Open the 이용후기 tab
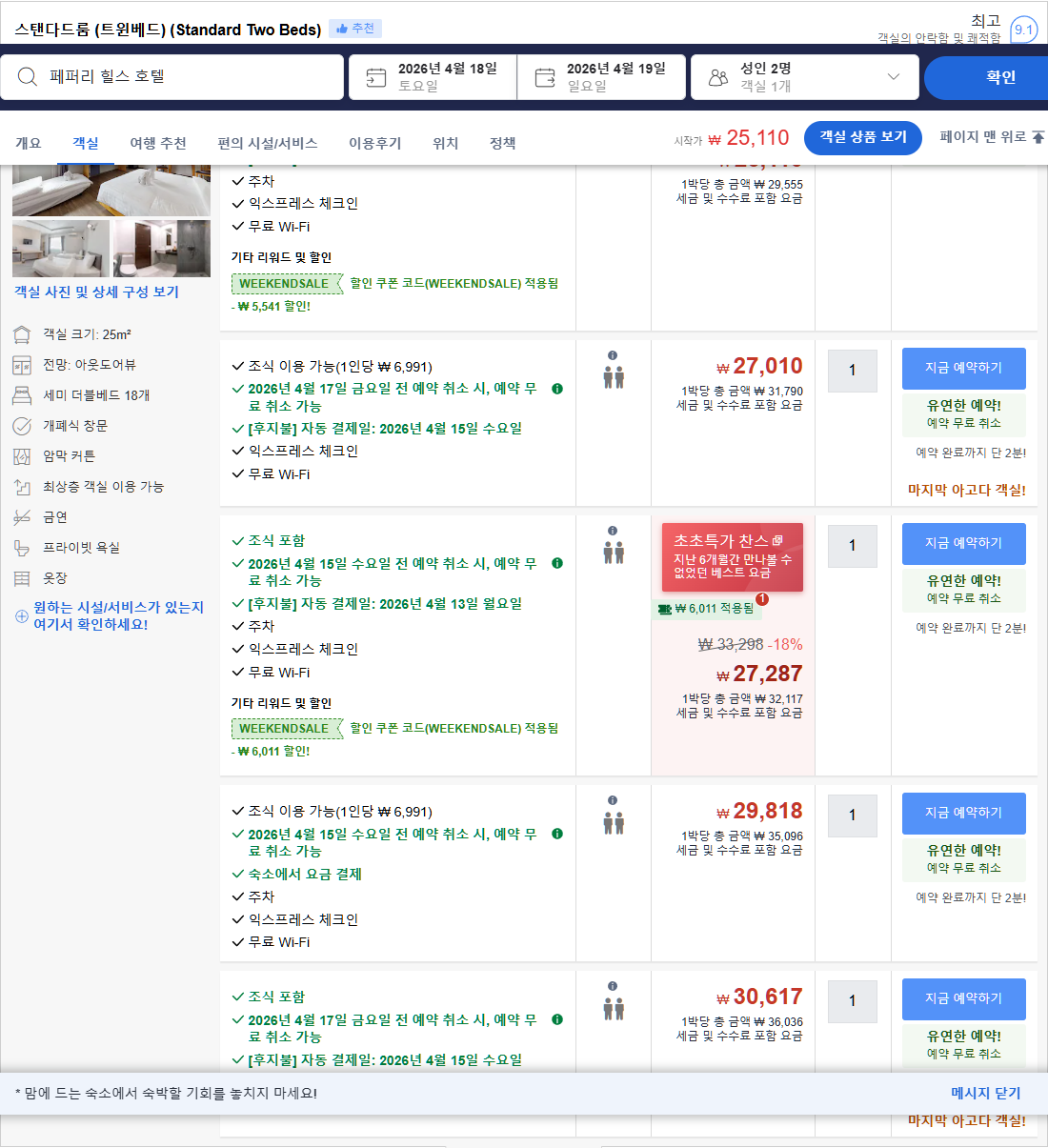This screenshot has height=1148, width=1048. 375,143
